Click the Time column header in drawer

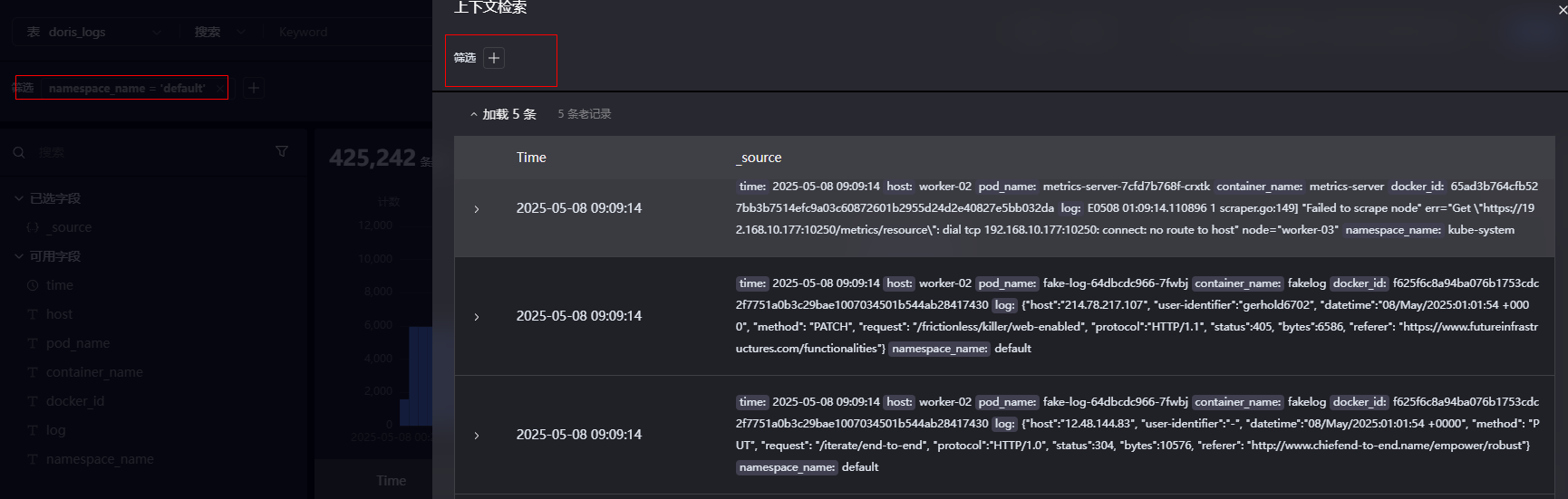[531, 158]
